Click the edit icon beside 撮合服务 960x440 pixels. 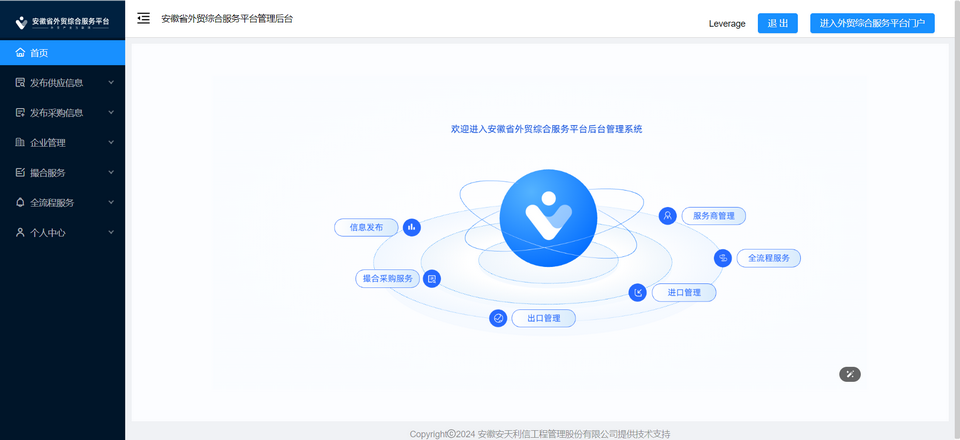click(20, 173)
